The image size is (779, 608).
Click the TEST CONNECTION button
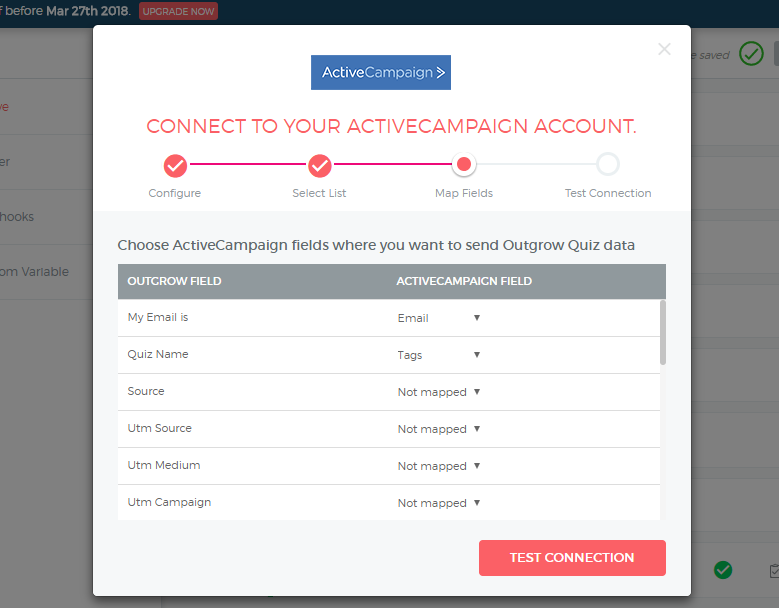point(572,558)
